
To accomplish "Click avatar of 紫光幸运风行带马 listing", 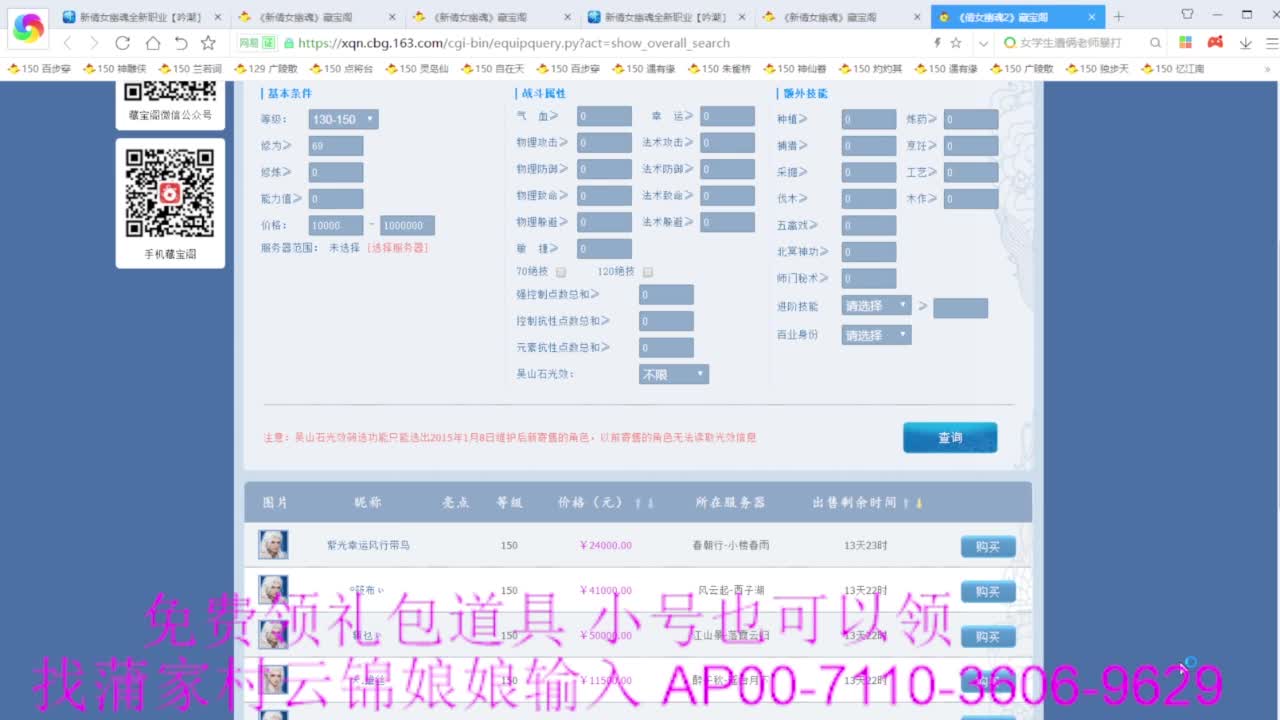I will click(x=273, y=545).
